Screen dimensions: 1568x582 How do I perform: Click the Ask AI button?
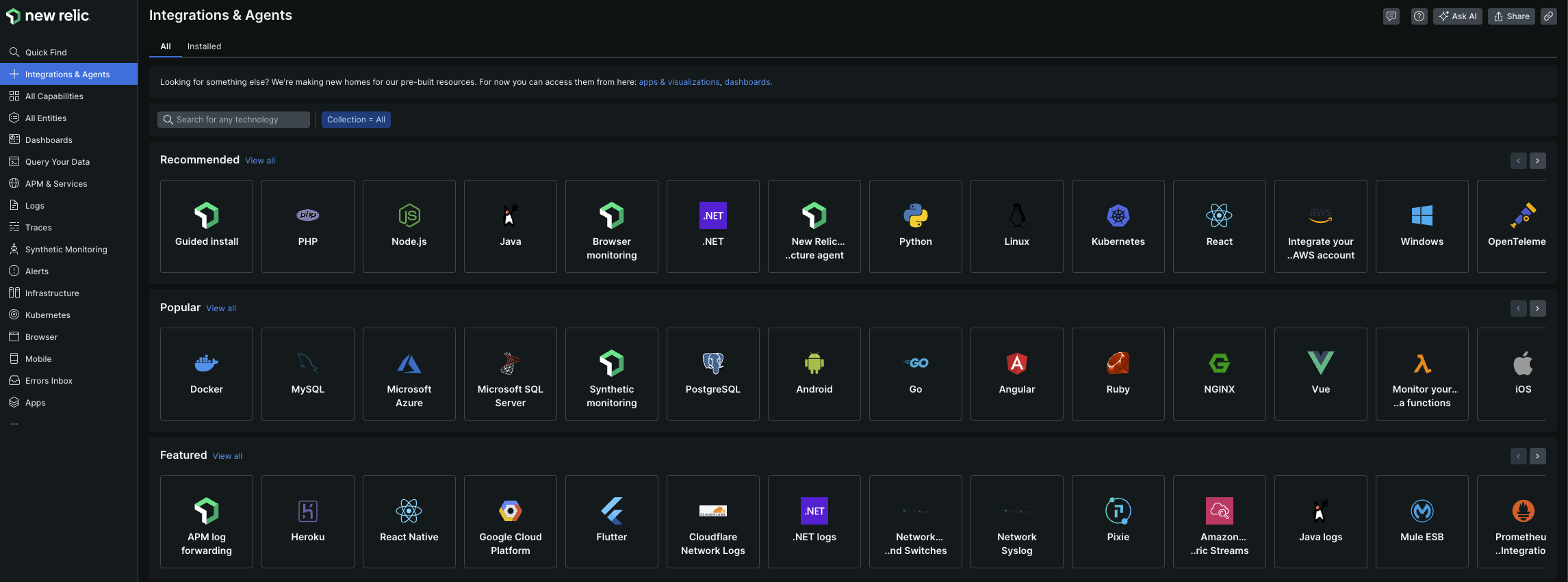pos(1457,16)
